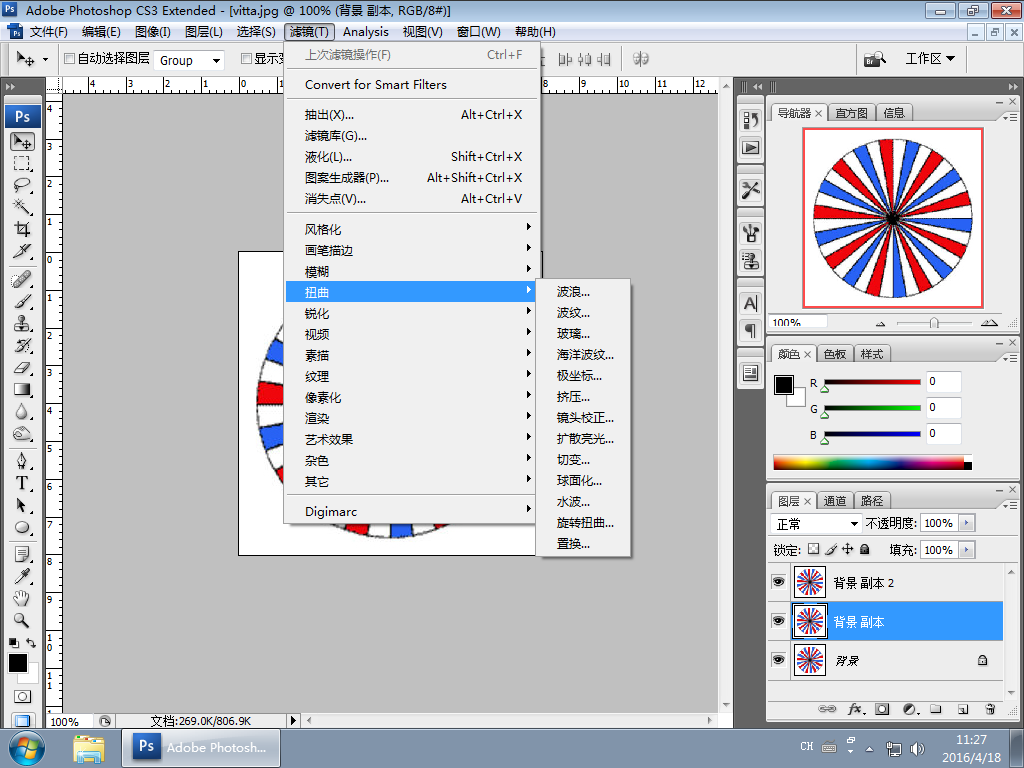Toggle lock image pixels brush icon
The height and width of the screenshot is (768, 1024).
click(831, 549)
